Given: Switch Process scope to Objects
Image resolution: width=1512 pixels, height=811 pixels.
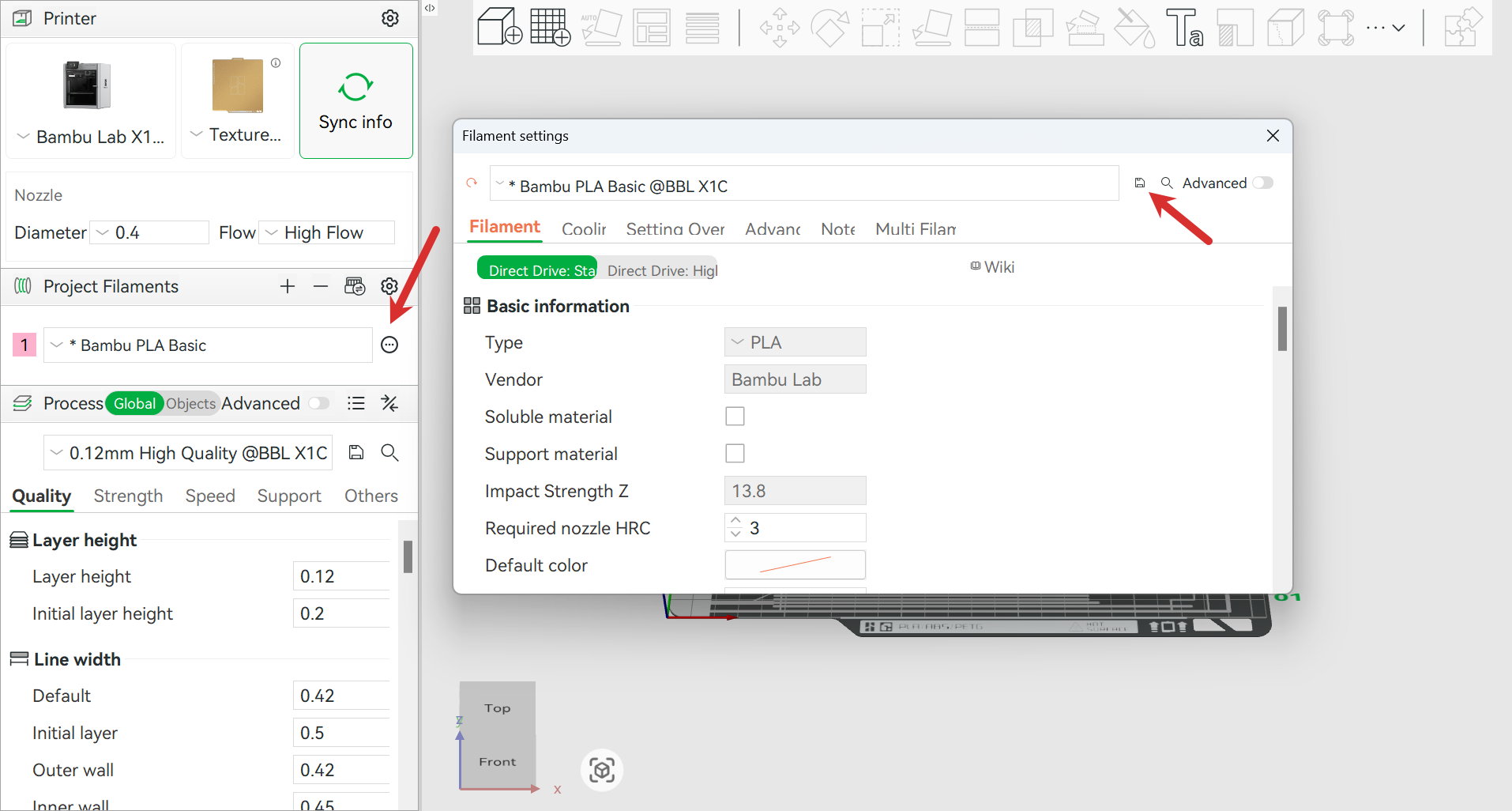Looking at the screenshot, I should 190,403.
